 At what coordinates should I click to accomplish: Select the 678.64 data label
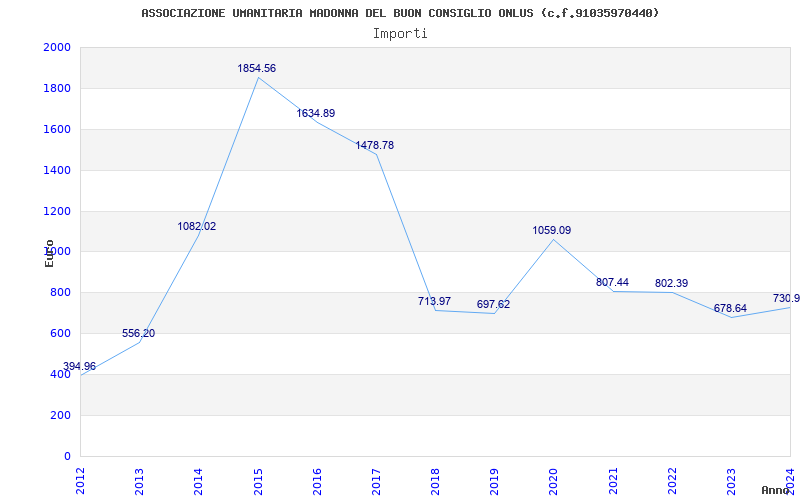click(x=730, y=308)
